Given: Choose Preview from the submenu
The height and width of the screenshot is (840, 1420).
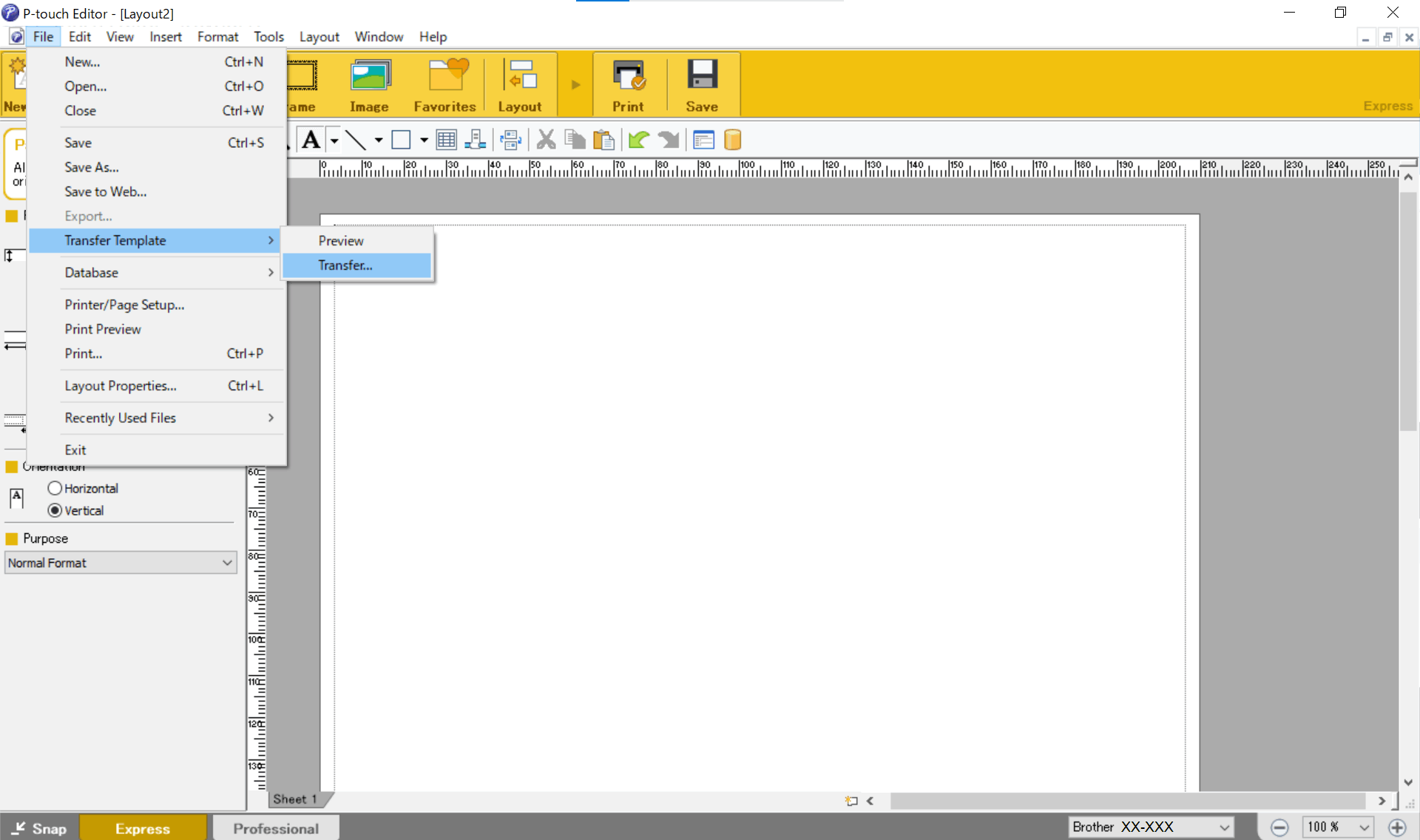Looking at the screenshot, I should tap(356, 241).
